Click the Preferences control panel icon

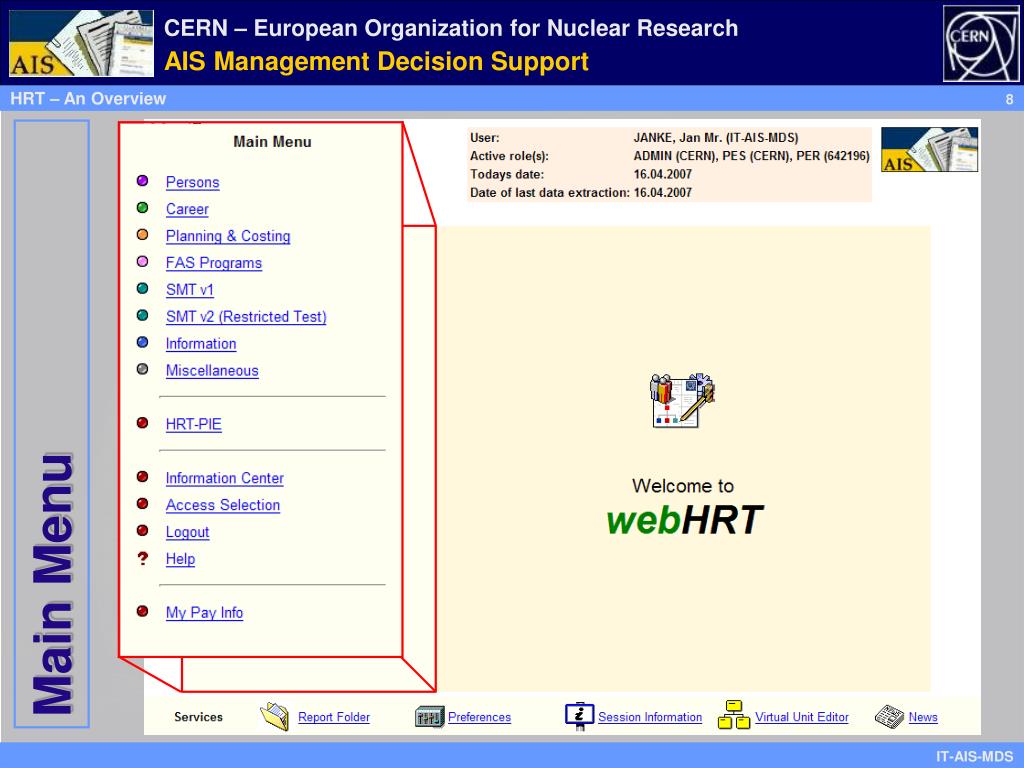(x=430, y=717)
